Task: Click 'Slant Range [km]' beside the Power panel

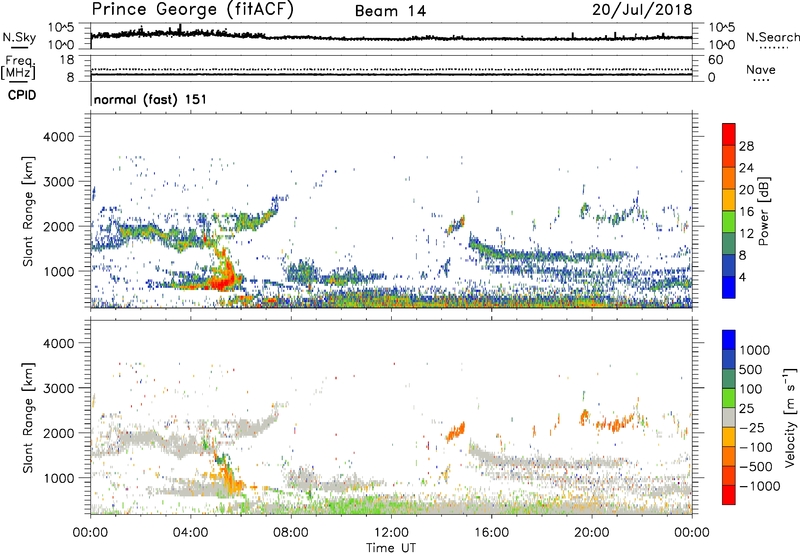Action: coord(28,211)
